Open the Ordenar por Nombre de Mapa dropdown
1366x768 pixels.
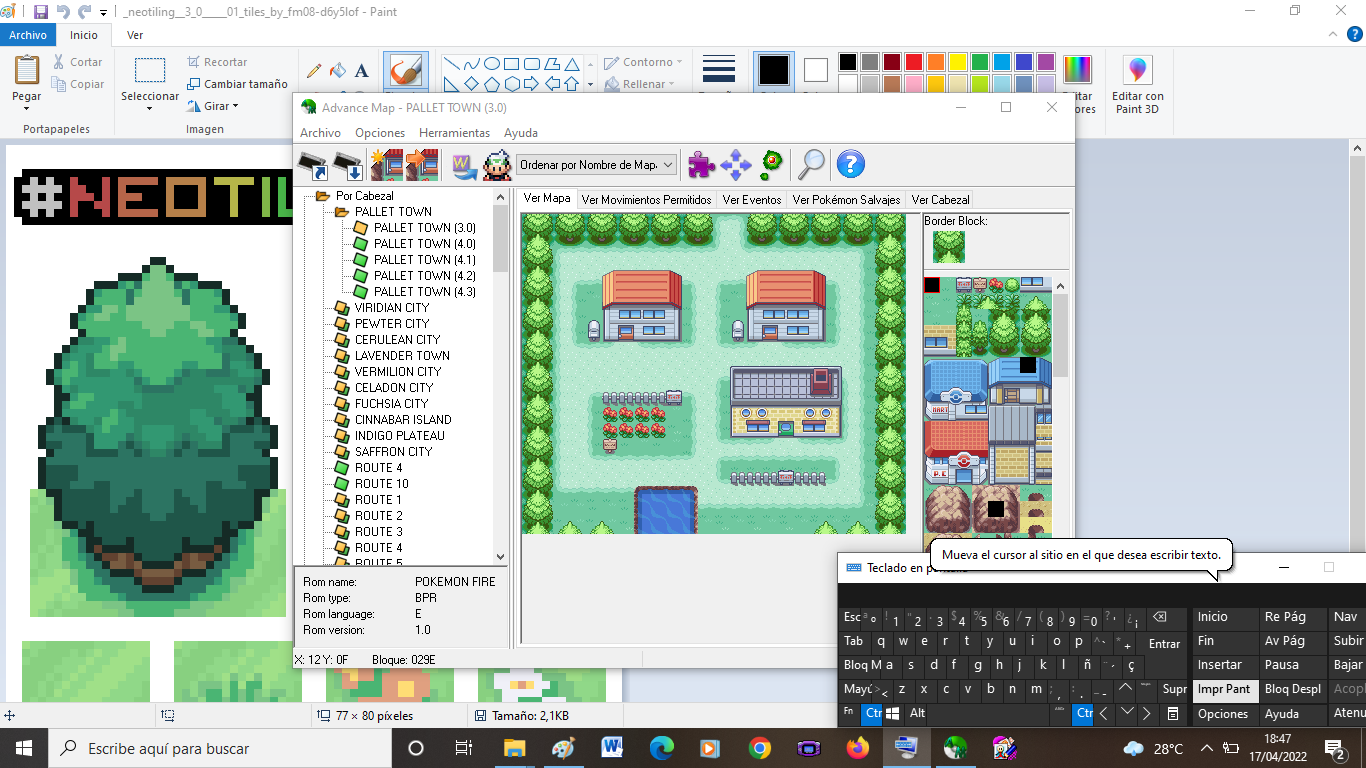596,165
